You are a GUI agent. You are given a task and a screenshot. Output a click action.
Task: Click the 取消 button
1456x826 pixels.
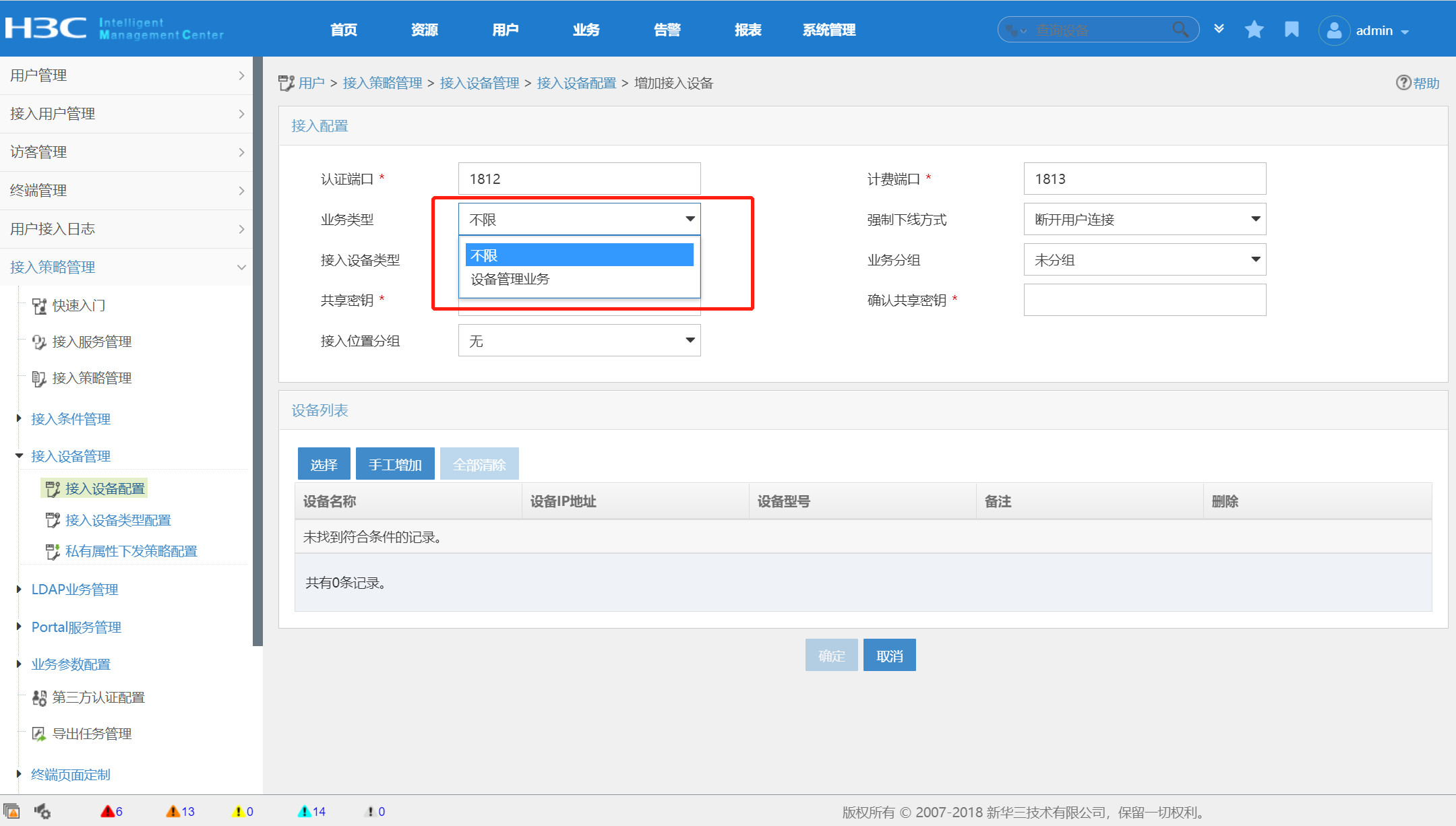(889, 655)
